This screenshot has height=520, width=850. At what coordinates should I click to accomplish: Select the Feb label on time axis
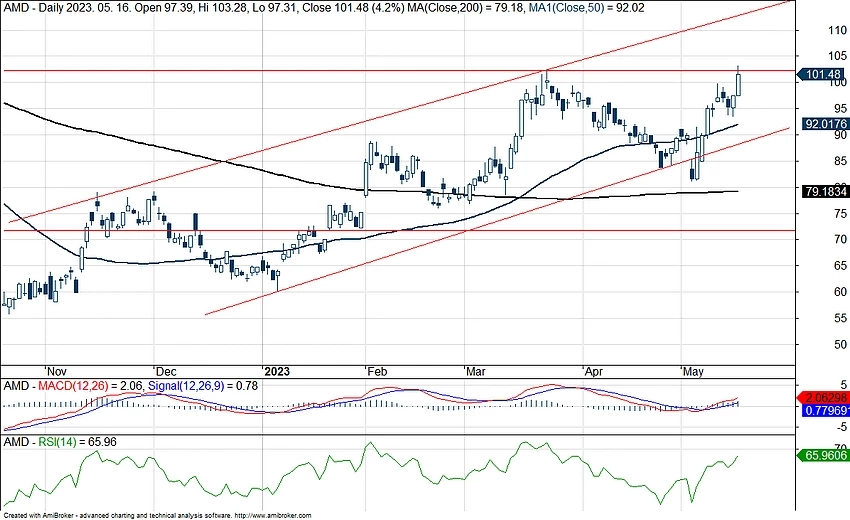point(377,372)
